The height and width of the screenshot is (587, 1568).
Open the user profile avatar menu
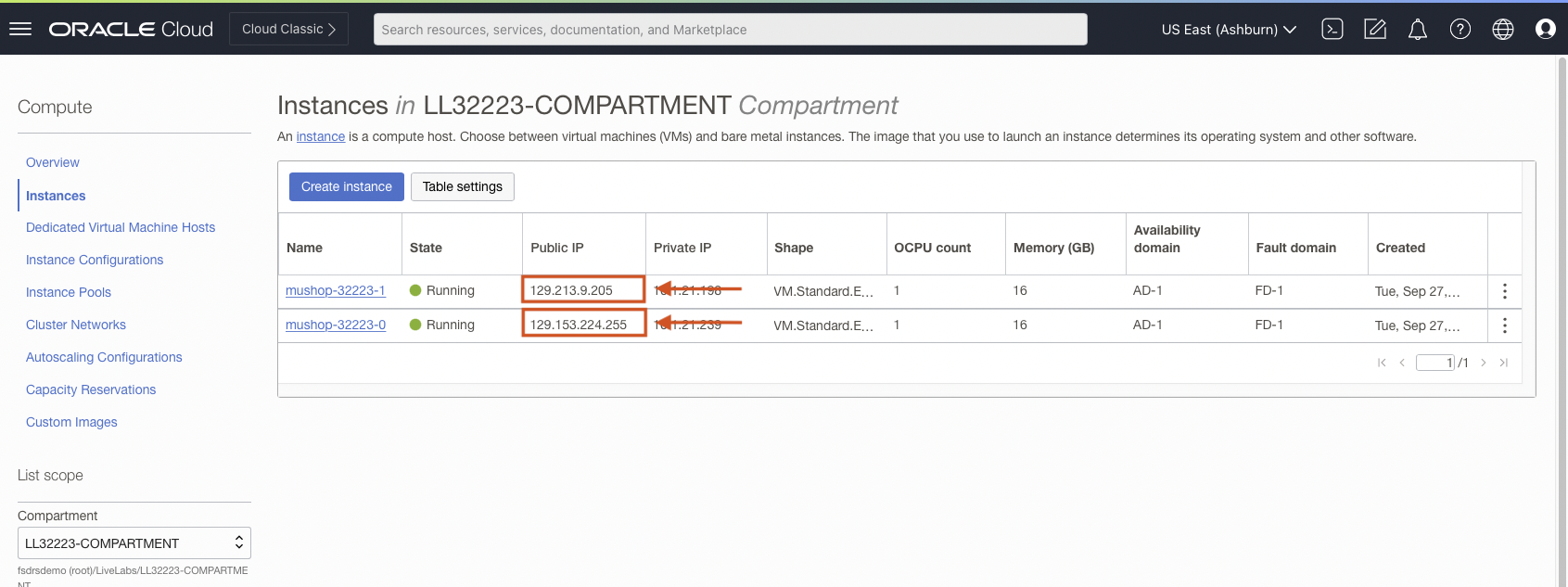pyautogui.click(x=1545, y=30)
